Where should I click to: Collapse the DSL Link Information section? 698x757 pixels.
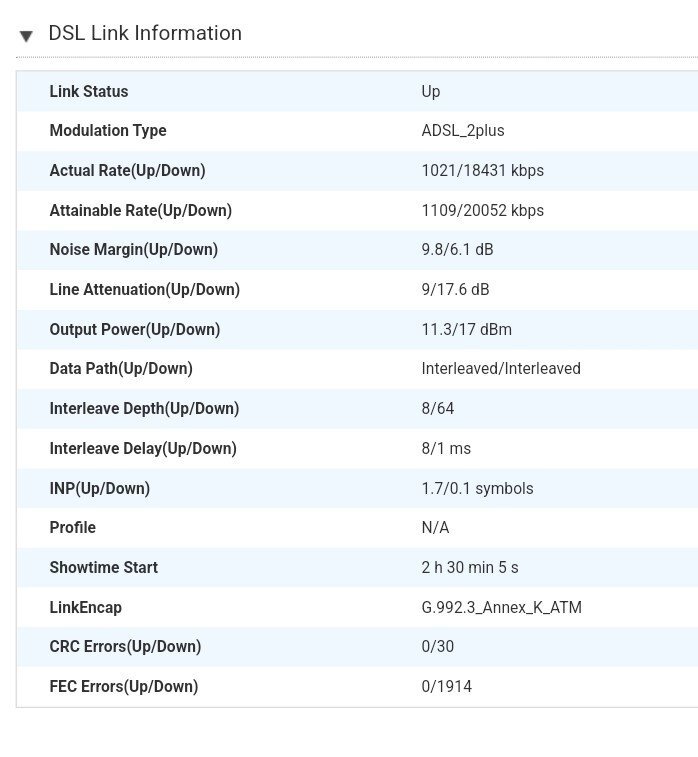(26, 36)
